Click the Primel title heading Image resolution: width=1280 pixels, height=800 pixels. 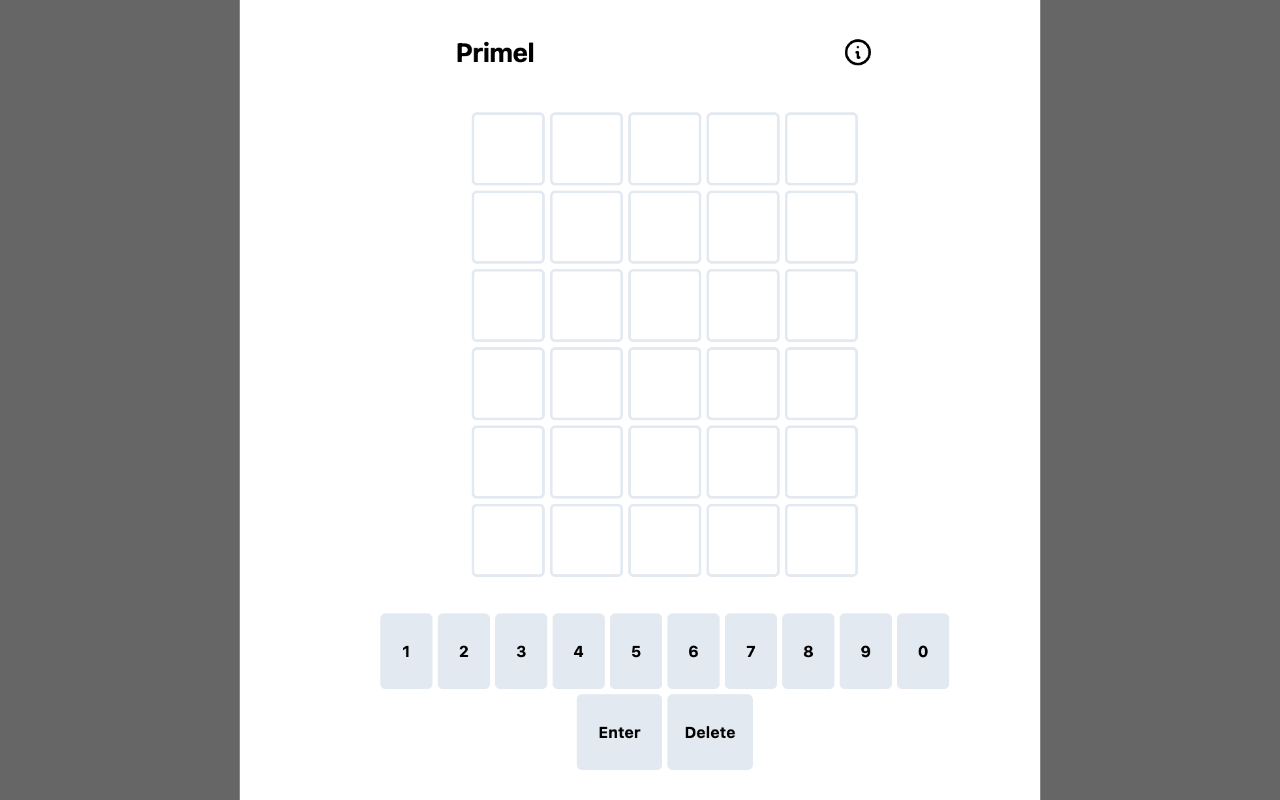(x=495, y=53)
